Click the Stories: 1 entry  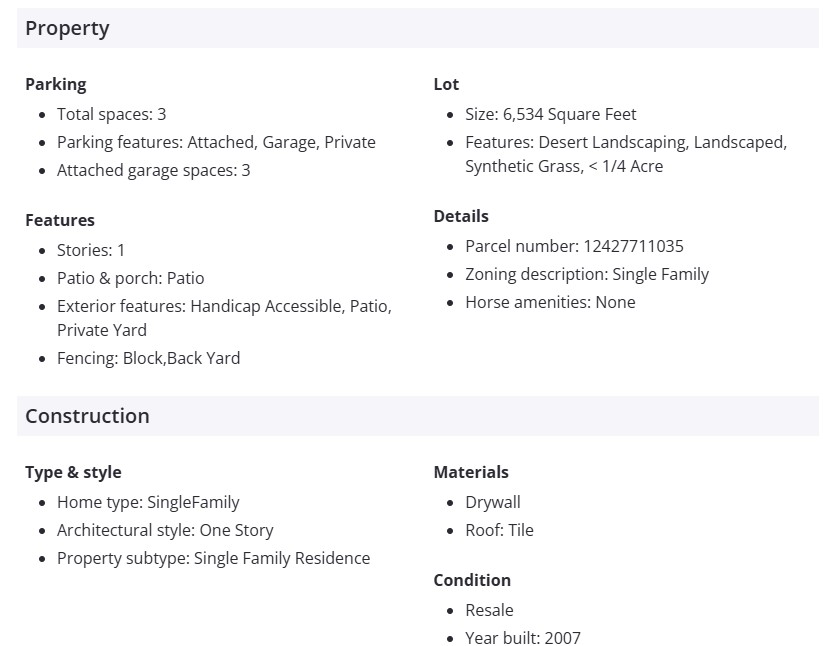point(91,250)
